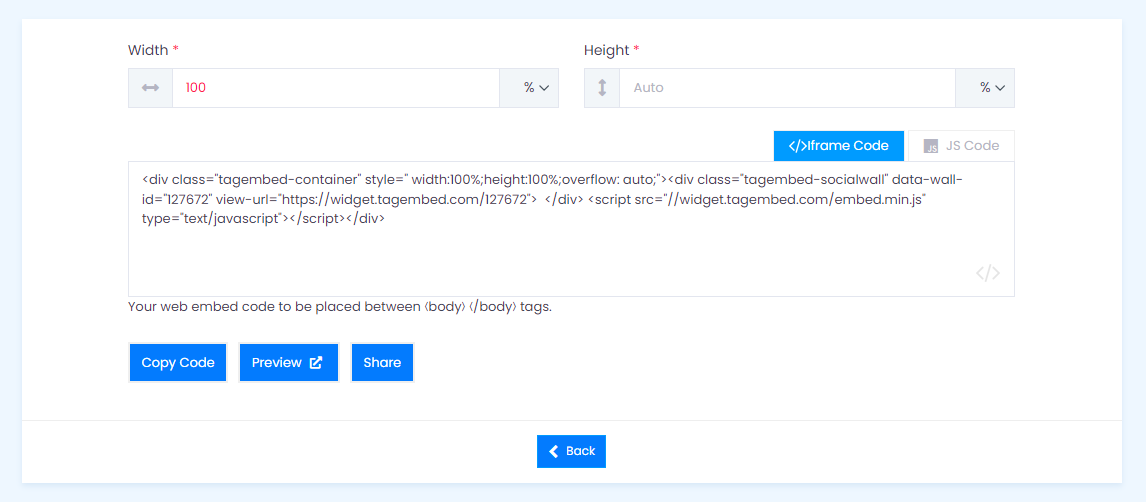Click the code brackets icon in the embed box
This screenshot has width=1146, height=502.
coord(987,273)
